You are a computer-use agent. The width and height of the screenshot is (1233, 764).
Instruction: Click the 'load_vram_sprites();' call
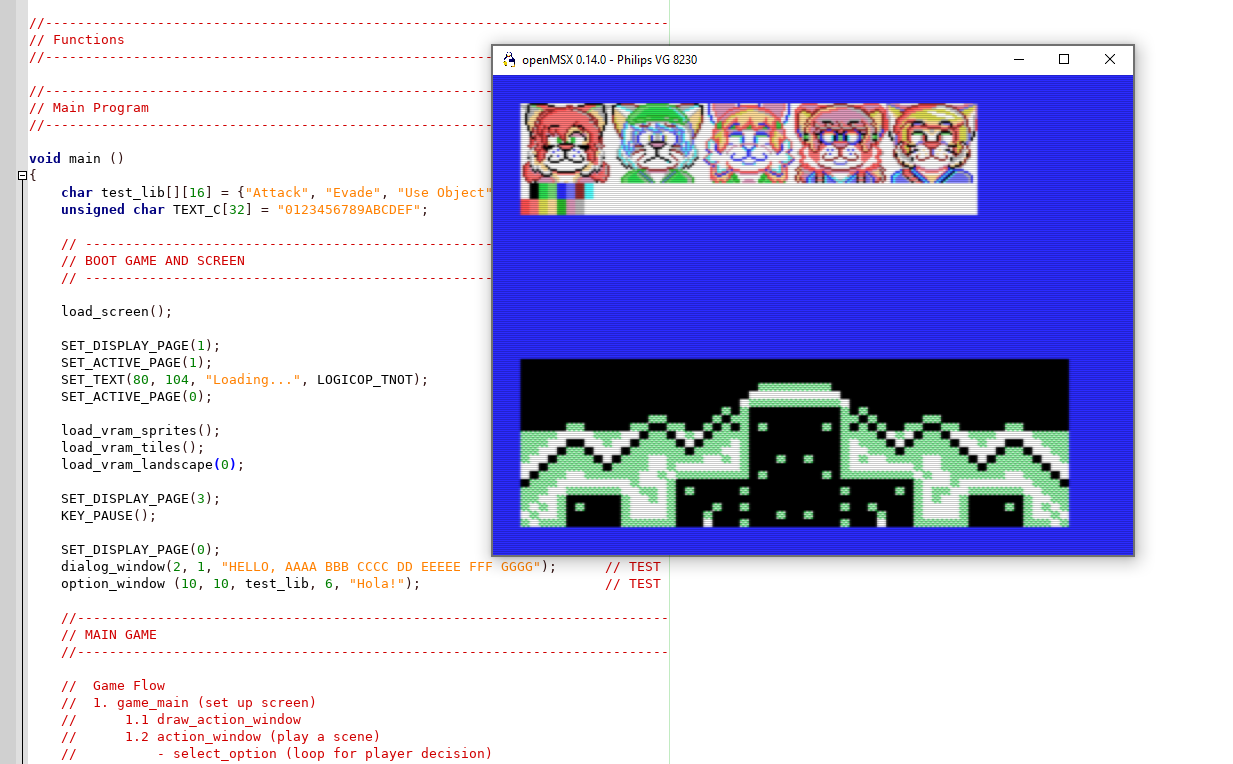point(141,430)
